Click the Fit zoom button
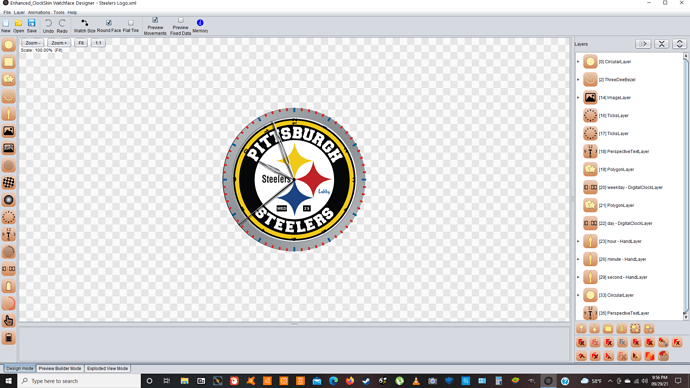Image resolution: width=690 pixels, height=388 pixels. (81, 43)
